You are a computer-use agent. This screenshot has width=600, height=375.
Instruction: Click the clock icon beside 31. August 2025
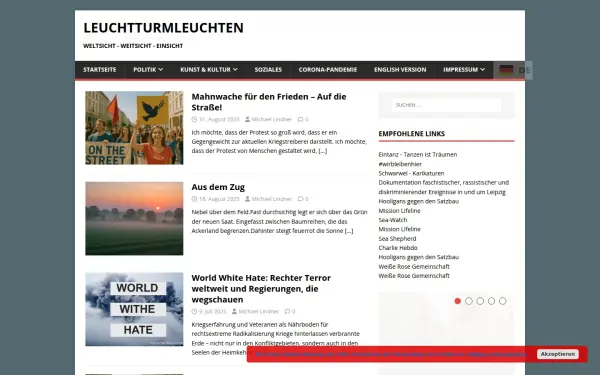[x=194, y=119]
